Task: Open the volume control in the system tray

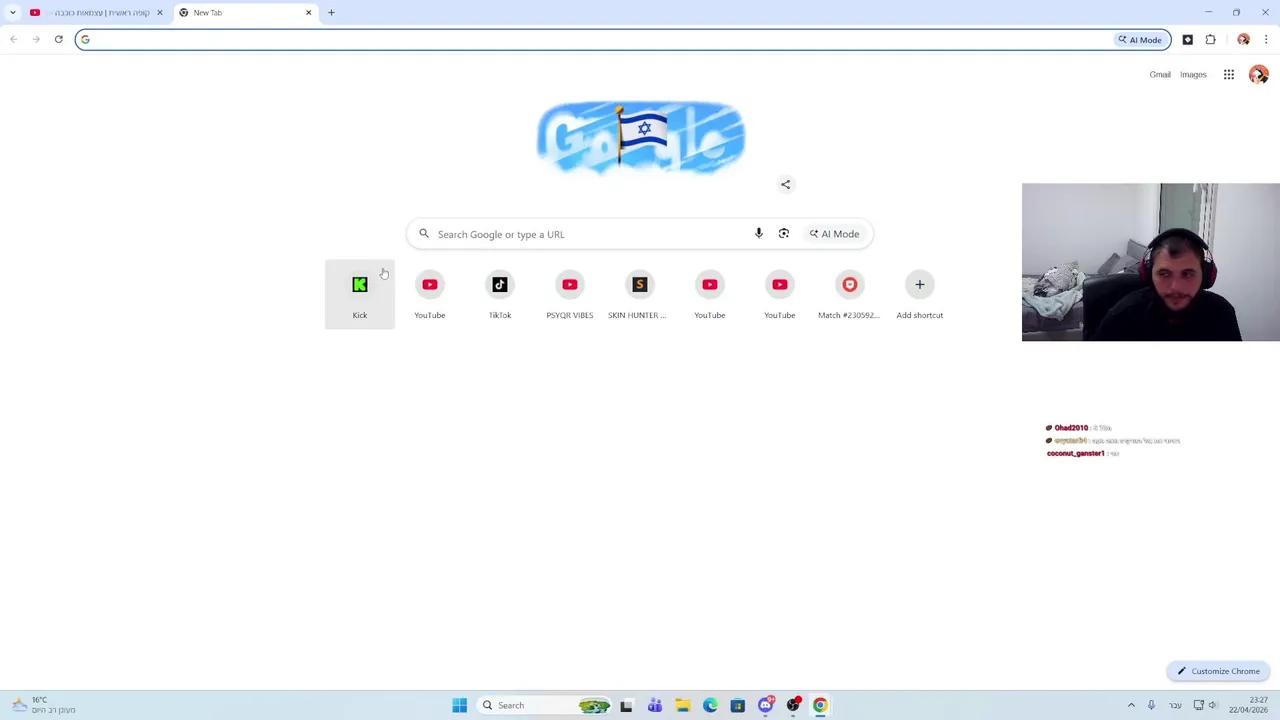Action: pyautogui.click(x=1213, y=705)
